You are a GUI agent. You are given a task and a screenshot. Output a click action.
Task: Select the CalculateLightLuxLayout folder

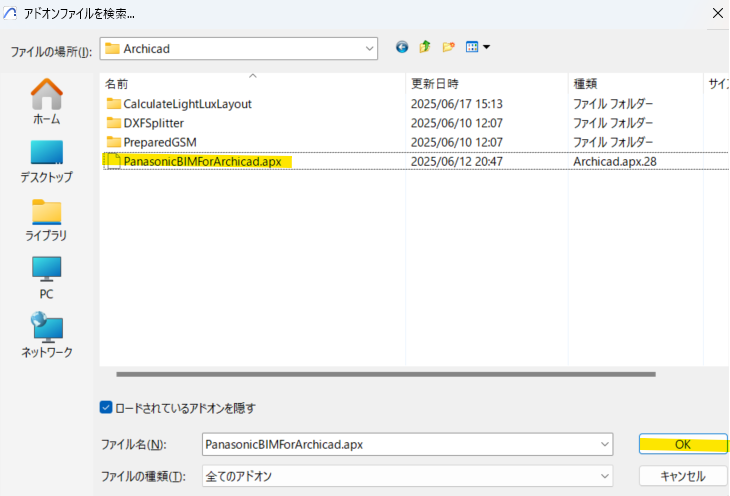click(186, 103)
